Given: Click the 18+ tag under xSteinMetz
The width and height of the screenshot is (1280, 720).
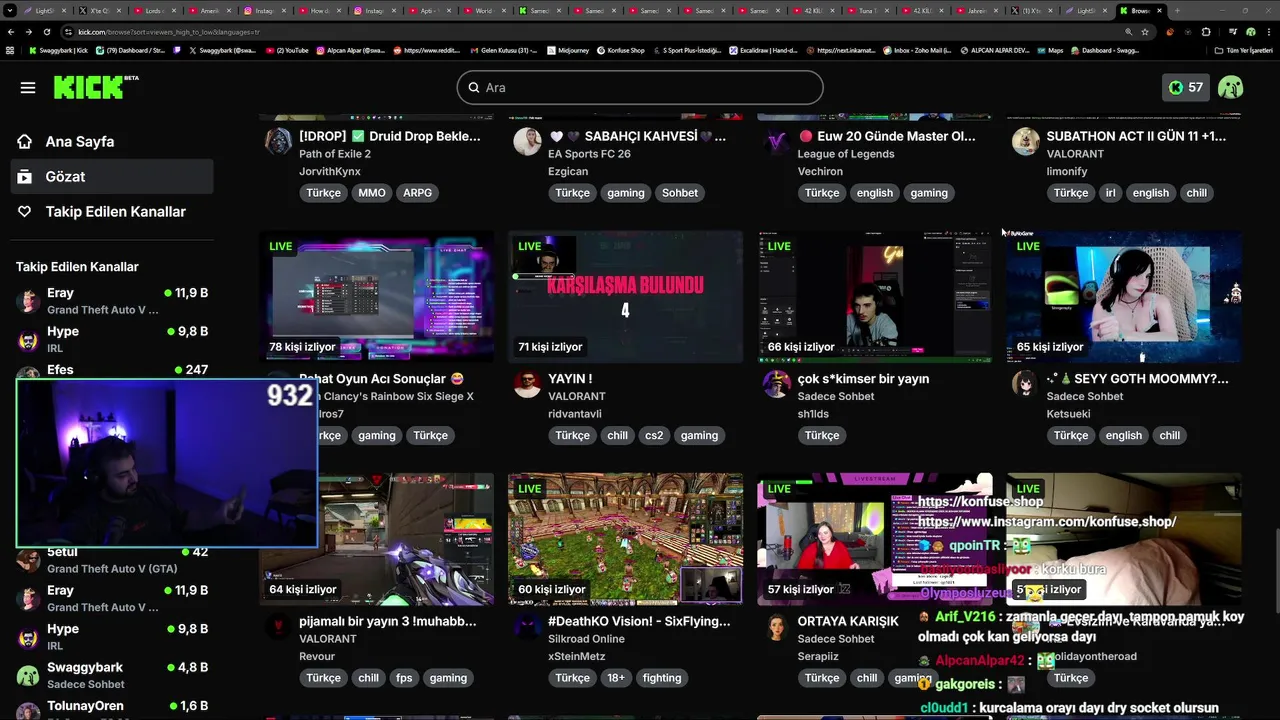Looking at the screenshot, I should click(x=616, y=678).
